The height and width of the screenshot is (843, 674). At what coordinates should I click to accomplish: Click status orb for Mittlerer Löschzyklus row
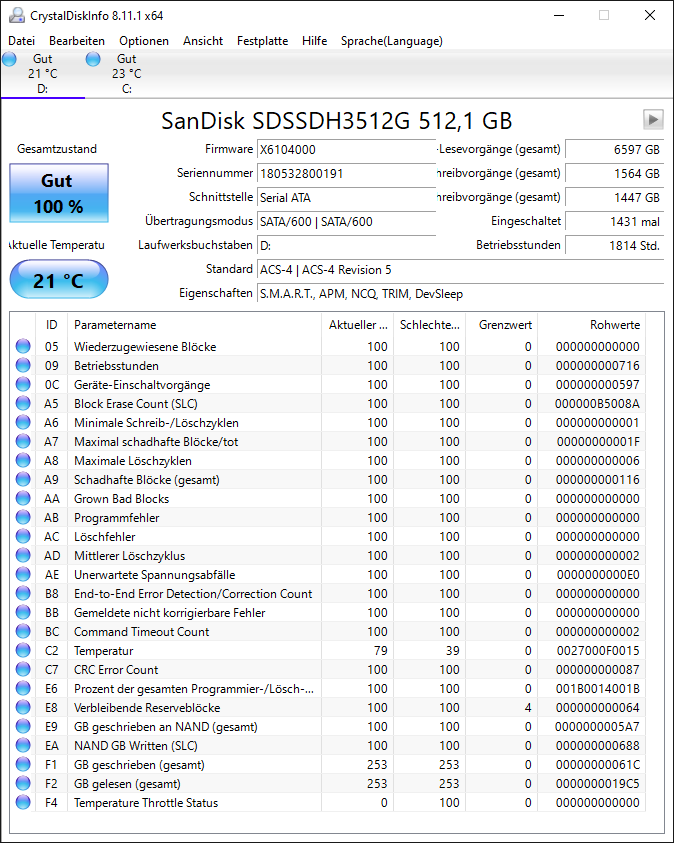[x=23, y=555]
